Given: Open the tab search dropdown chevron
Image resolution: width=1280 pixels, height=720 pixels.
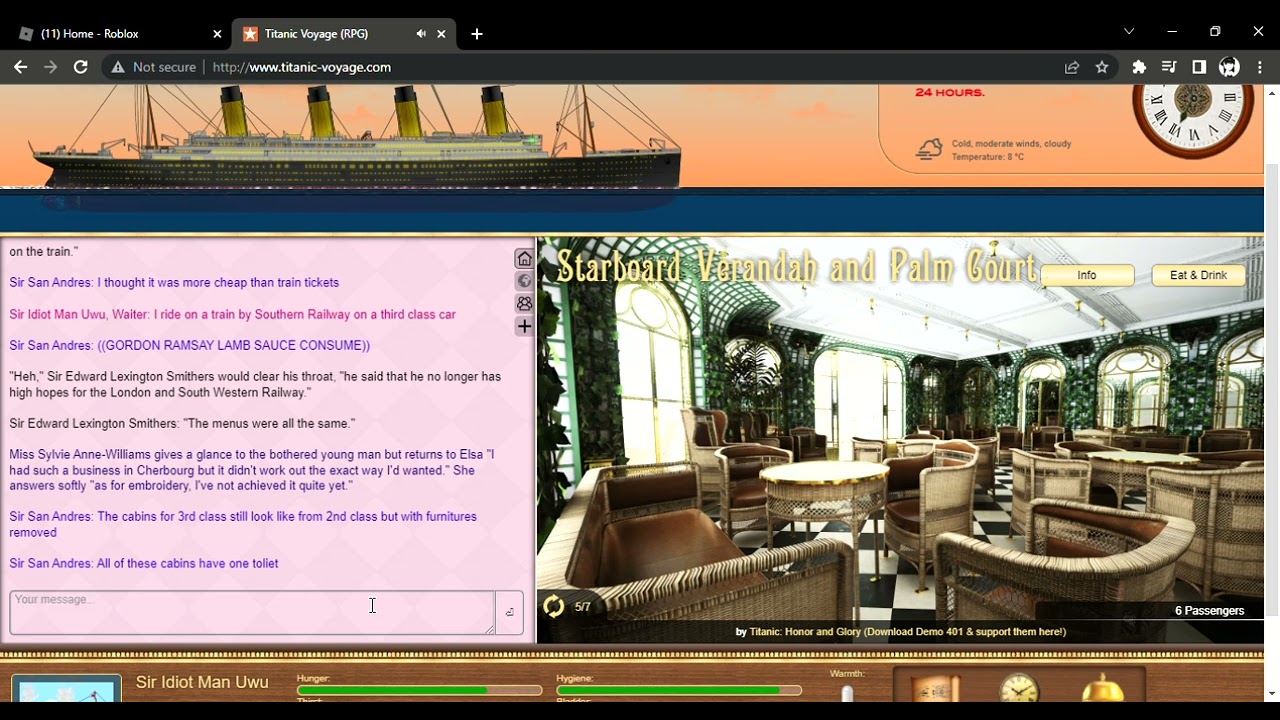Looking at the screenshot, I should pos(1129,32).
